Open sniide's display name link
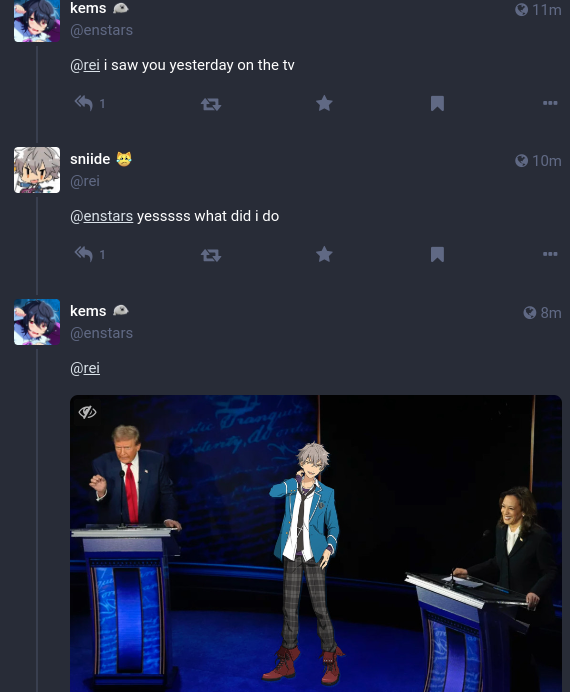This screenshot has width=570, height=692. (90, 159)
